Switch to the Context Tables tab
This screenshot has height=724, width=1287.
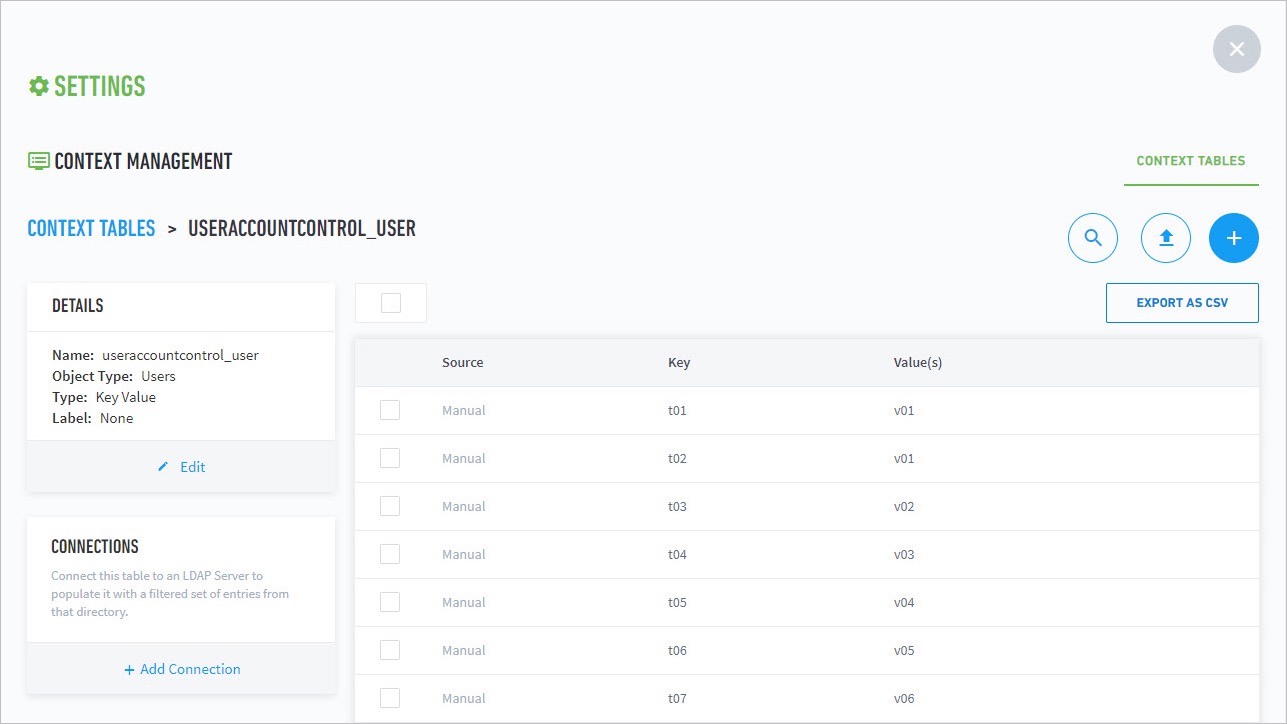tap(1191, 160)
